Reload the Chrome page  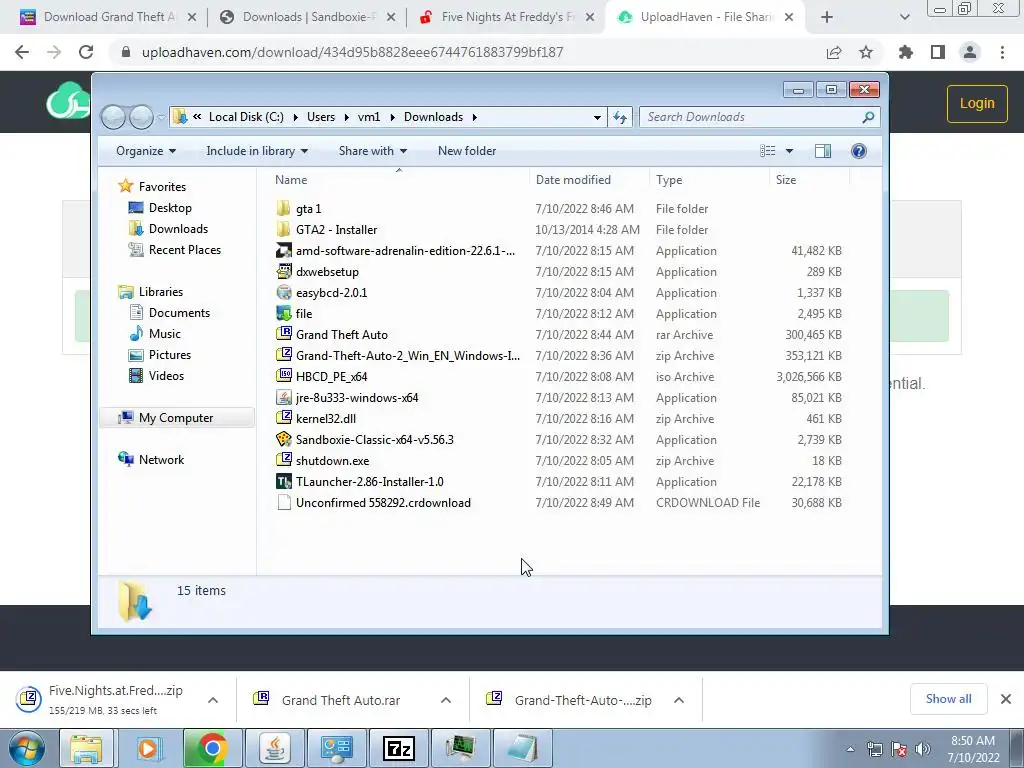(86, 52)
